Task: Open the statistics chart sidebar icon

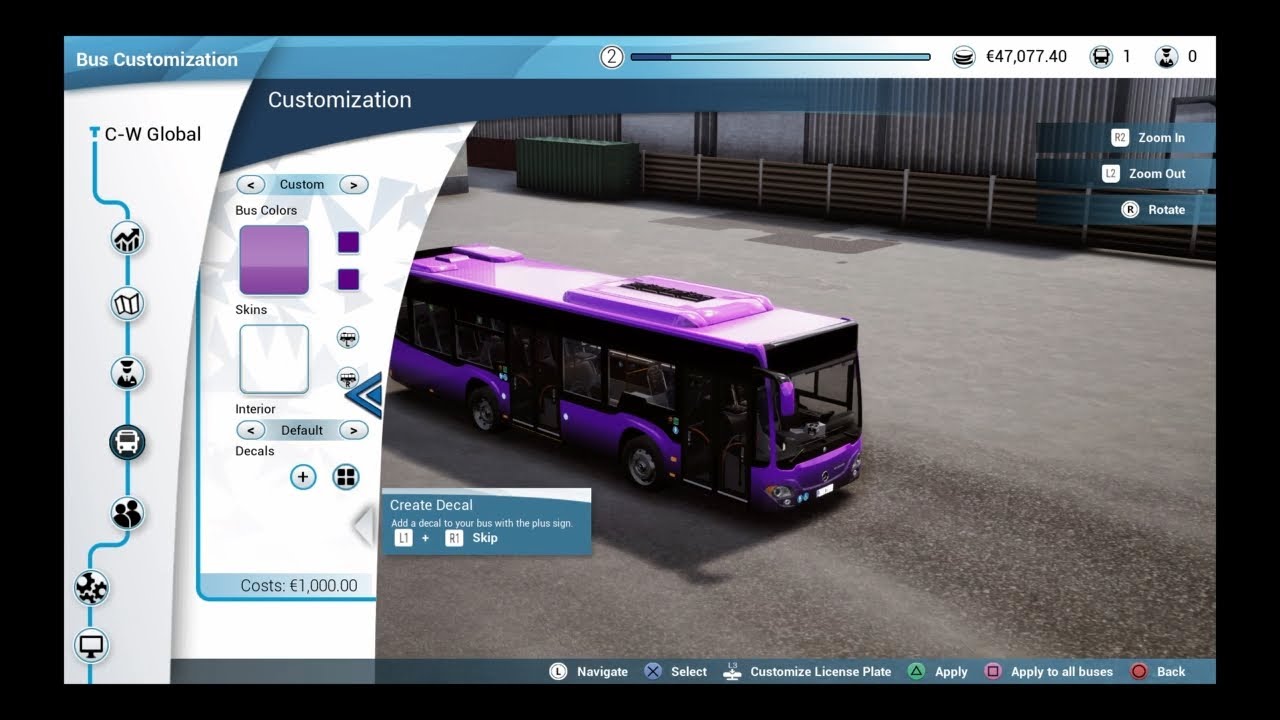Action: coord(128,238)
